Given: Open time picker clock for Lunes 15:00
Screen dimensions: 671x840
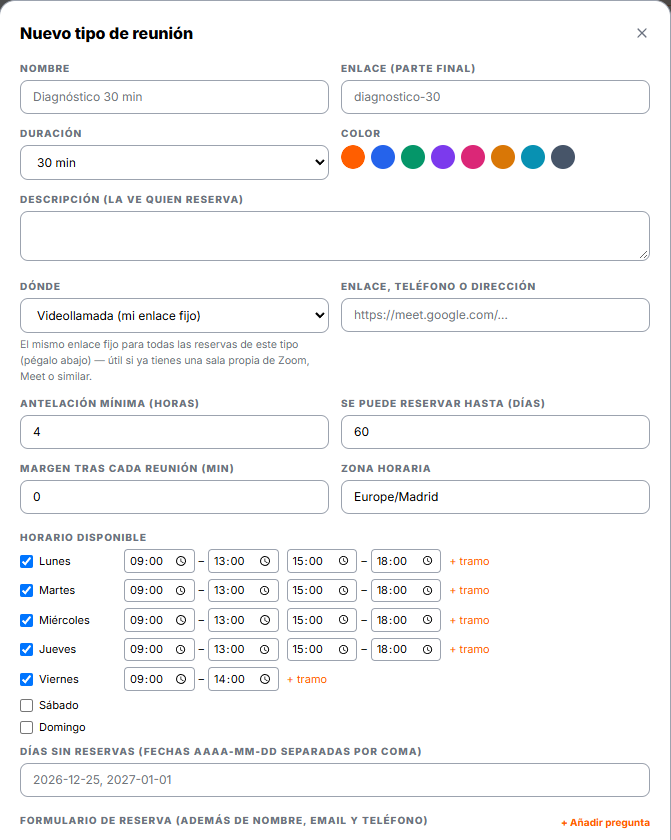Looking at the screenshot, I should point(343,560).
